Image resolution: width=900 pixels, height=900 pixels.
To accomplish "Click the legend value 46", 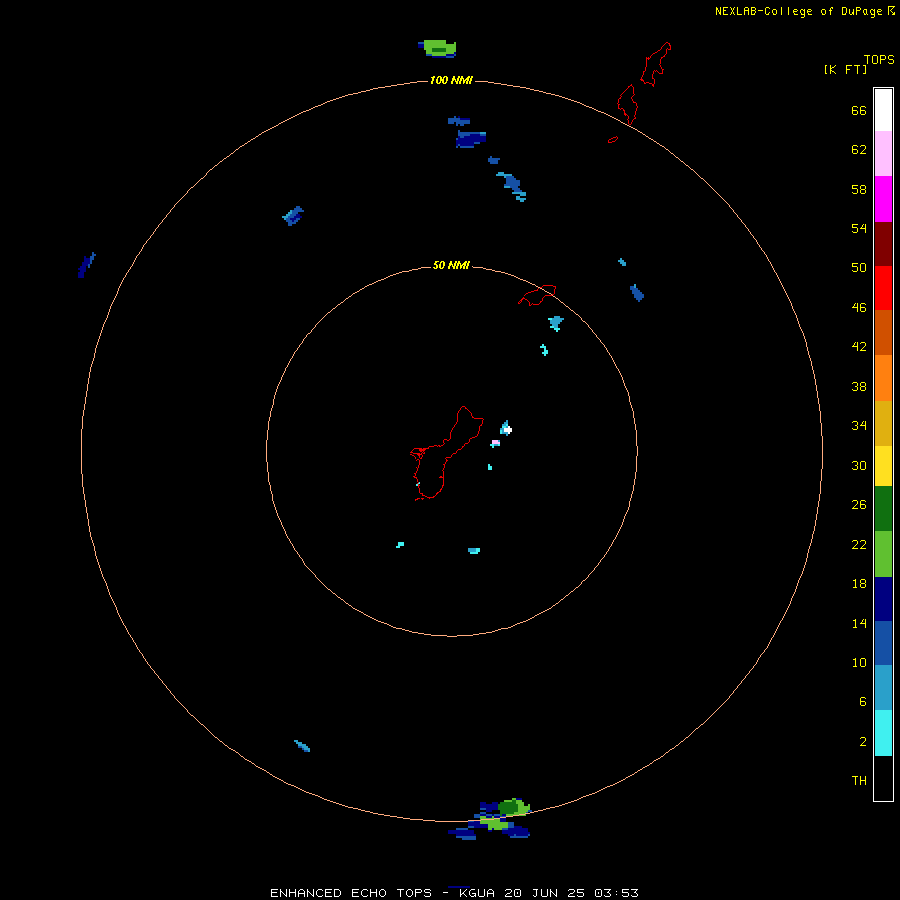I will [859, 307].
